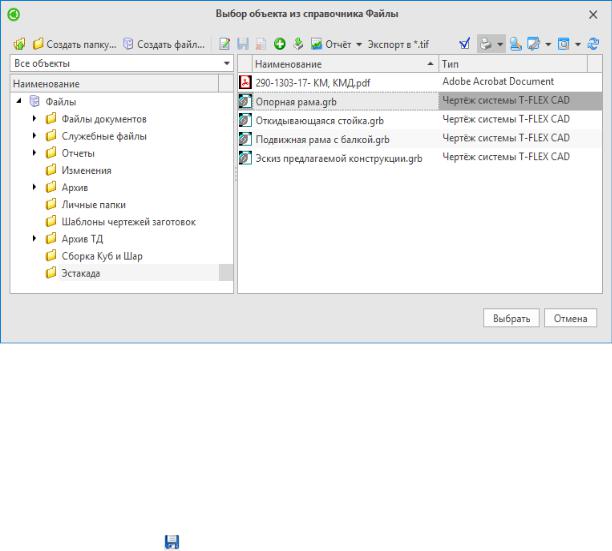Click the blue refresh arrows icon
The image size is (612, 551).
tap(593, 44)
